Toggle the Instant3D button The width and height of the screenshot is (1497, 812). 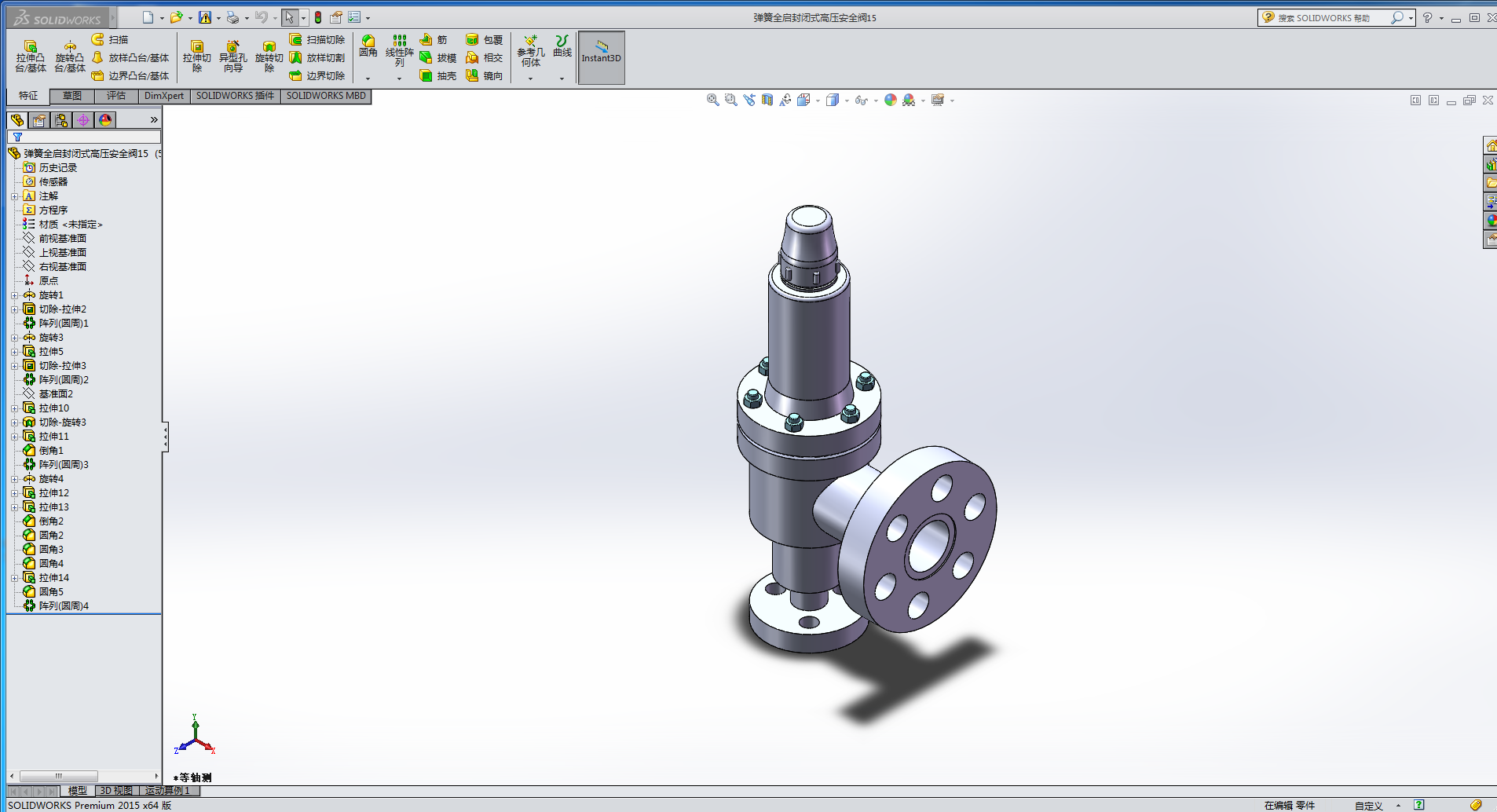[x=601, y=57]
